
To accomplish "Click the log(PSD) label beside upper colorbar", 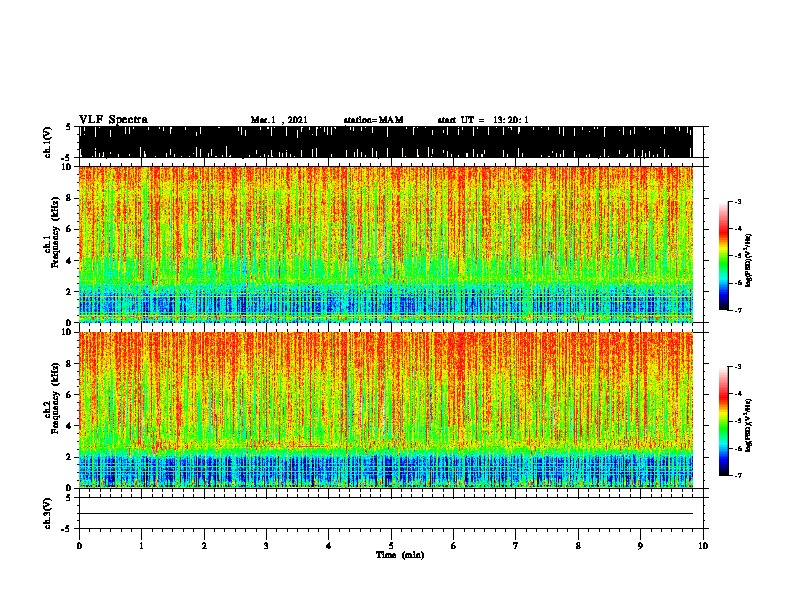I will [749, 261].
